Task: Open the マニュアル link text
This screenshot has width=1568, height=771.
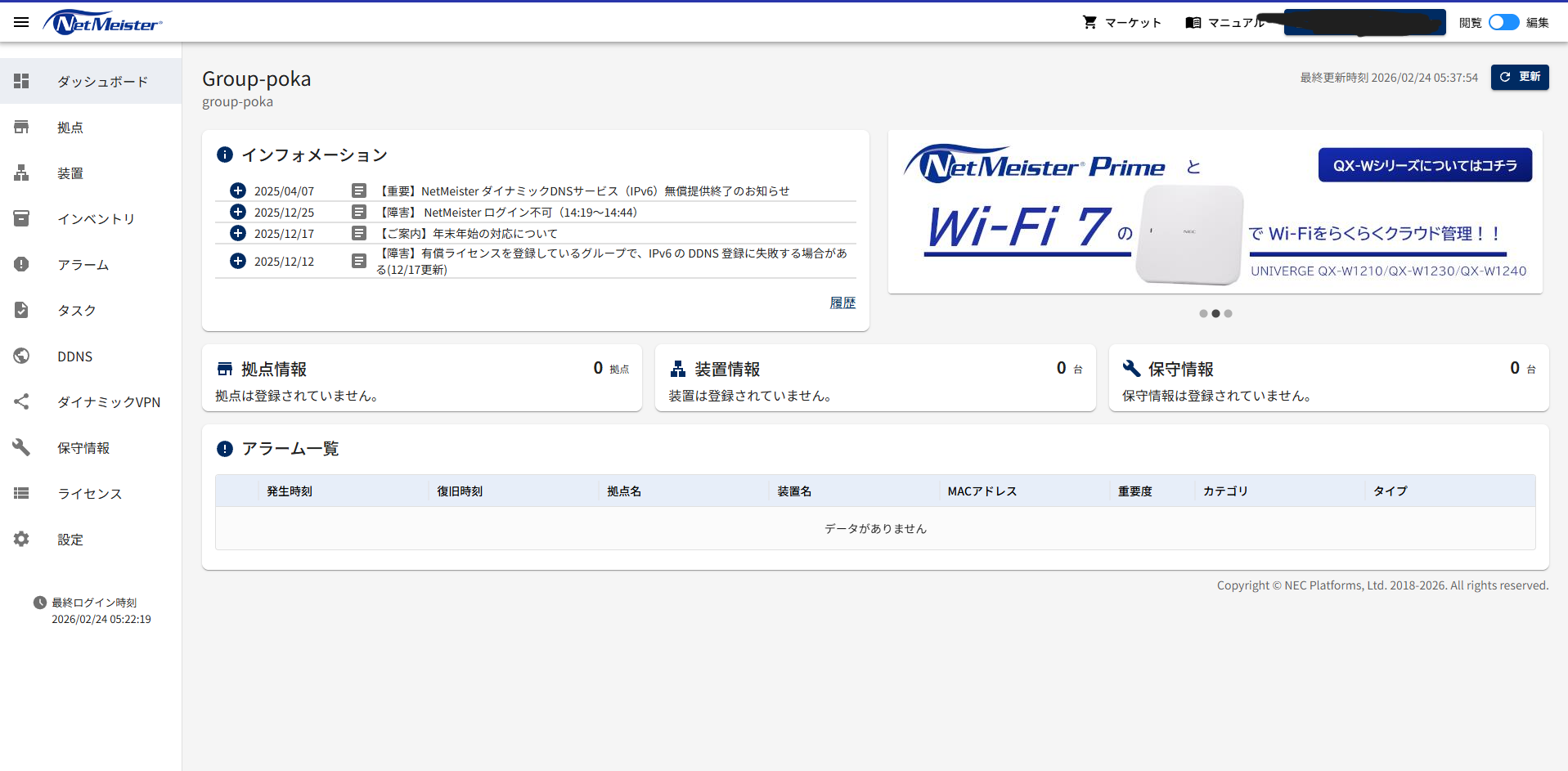Action: pyautogui.click(x=1237, y=23)
